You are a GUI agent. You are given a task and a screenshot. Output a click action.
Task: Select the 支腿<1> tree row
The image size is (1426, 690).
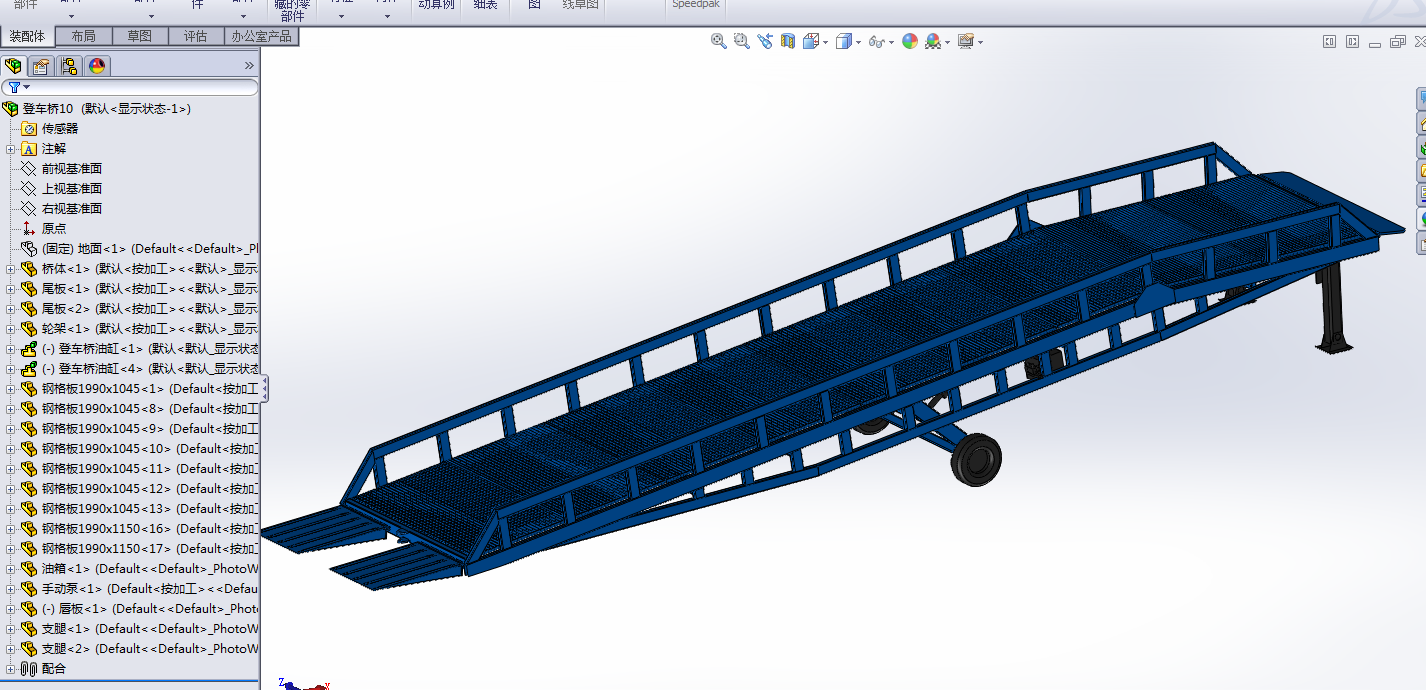(x=139, y=628)
